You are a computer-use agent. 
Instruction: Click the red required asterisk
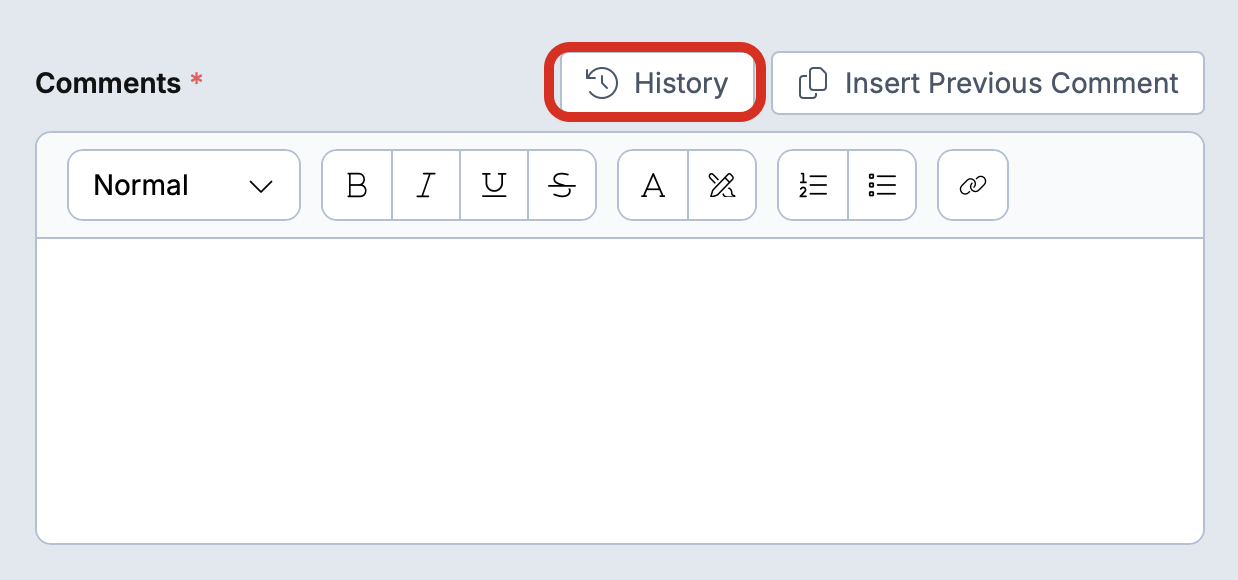click(x=196, y=79)
